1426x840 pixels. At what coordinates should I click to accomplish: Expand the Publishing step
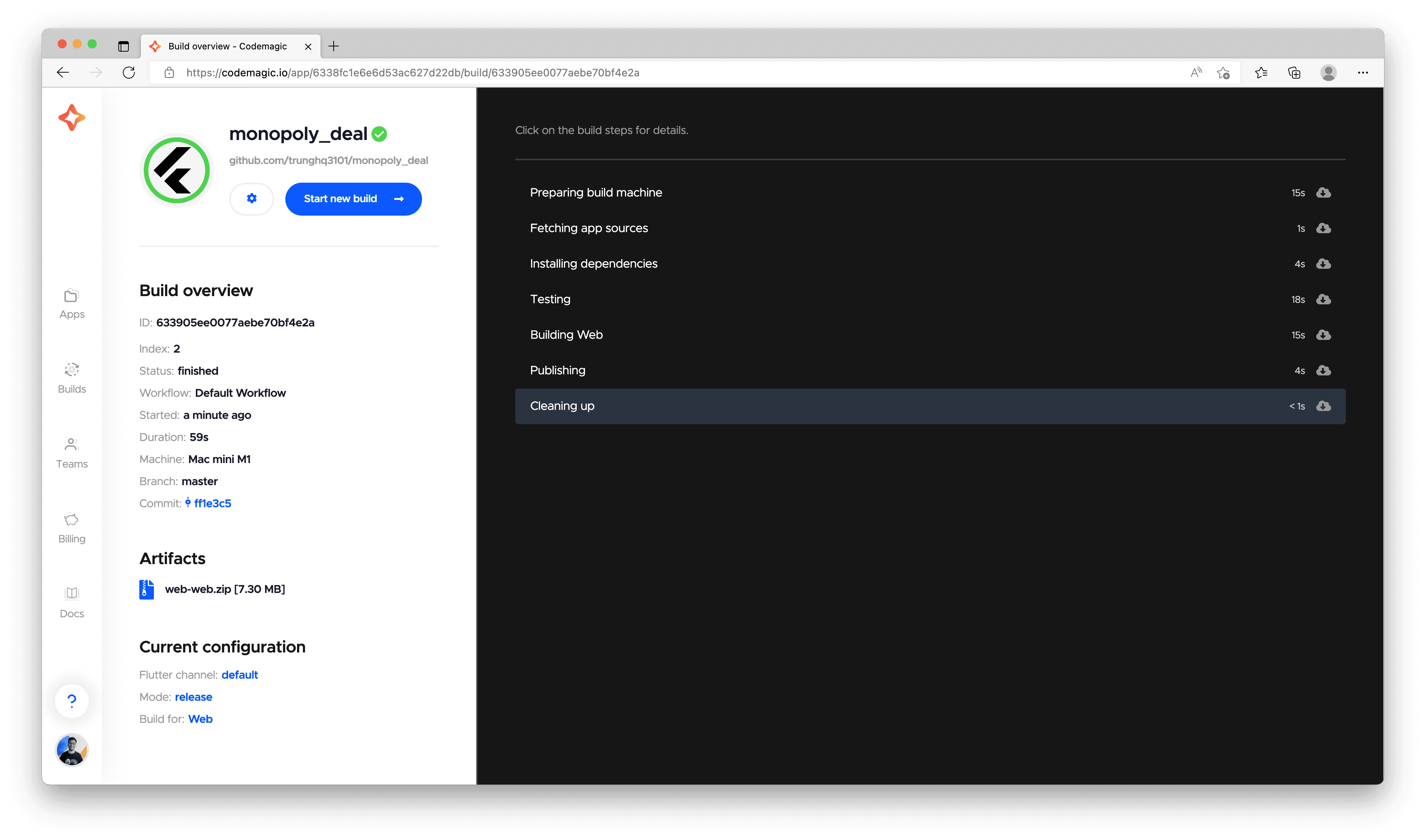(929, 370)
